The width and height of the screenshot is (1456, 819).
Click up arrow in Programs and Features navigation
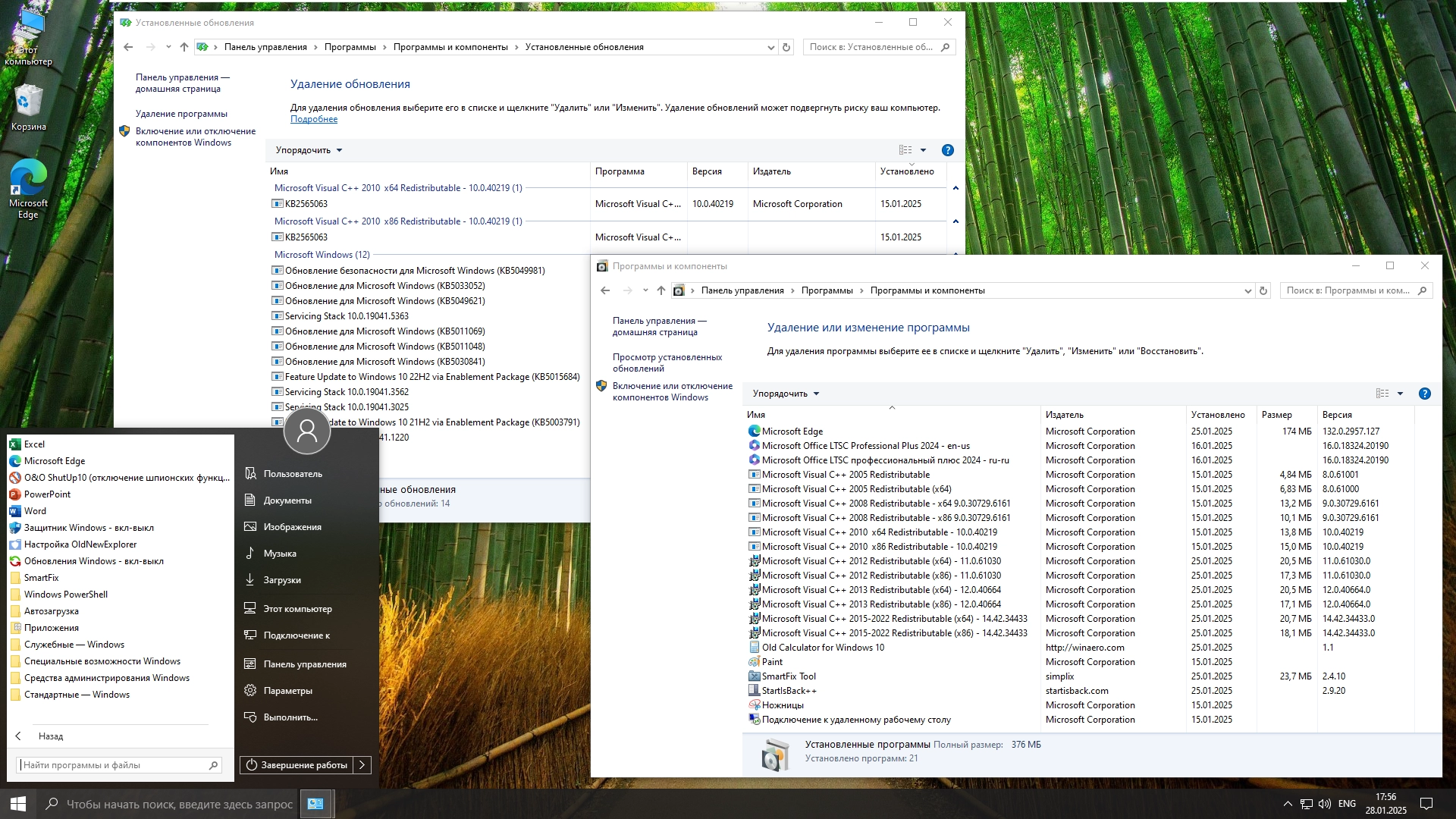[x=661, y=290]
